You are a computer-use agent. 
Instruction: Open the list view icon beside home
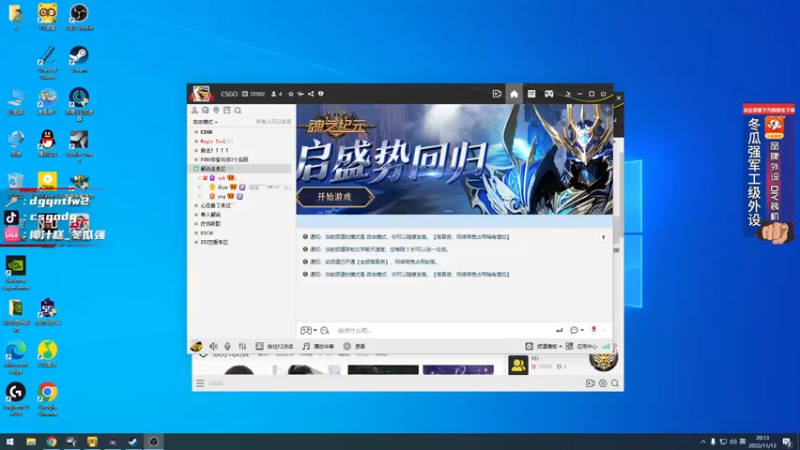point(531,94)
